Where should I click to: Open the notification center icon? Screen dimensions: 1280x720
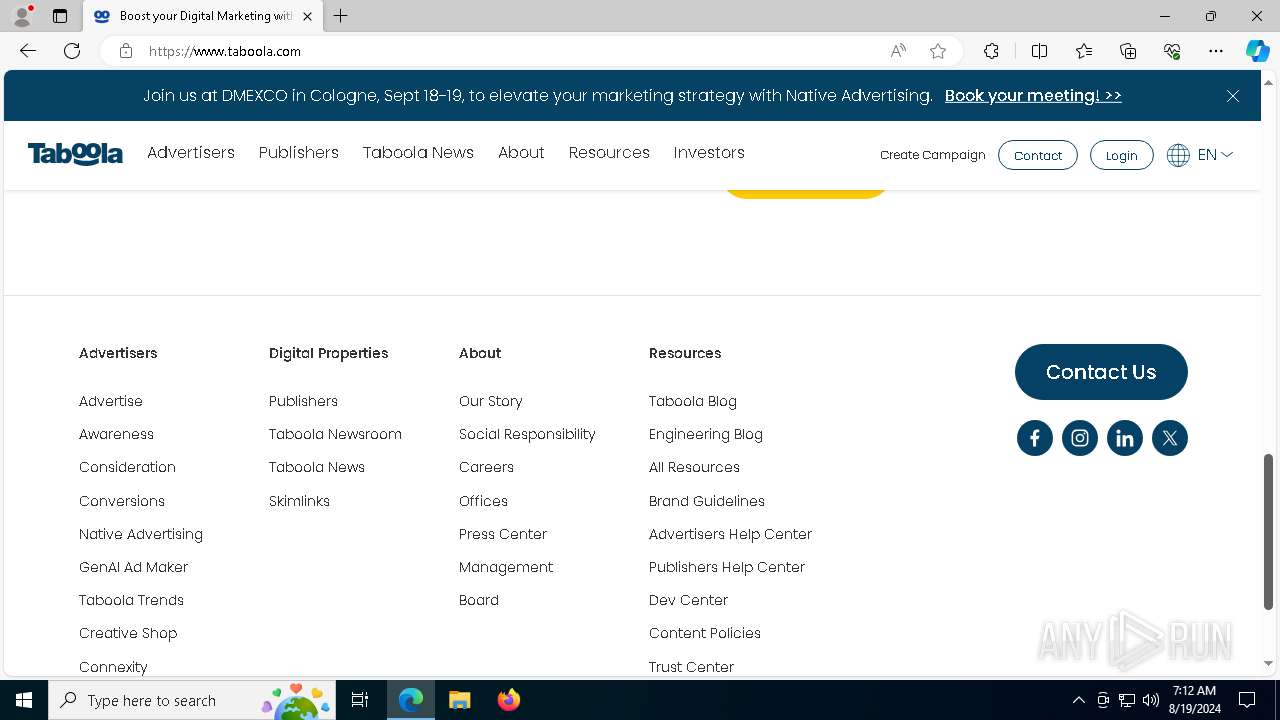click(1247, 700)
